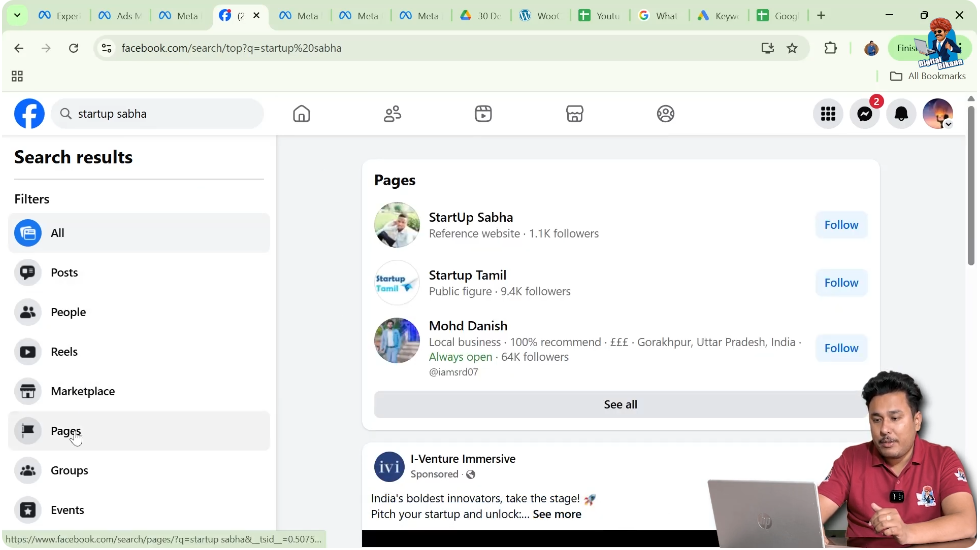Screen dimensions: 980x550
Task: Follow the Mohd Danish page
Action: pyautogui.click(x=841, y=348)
